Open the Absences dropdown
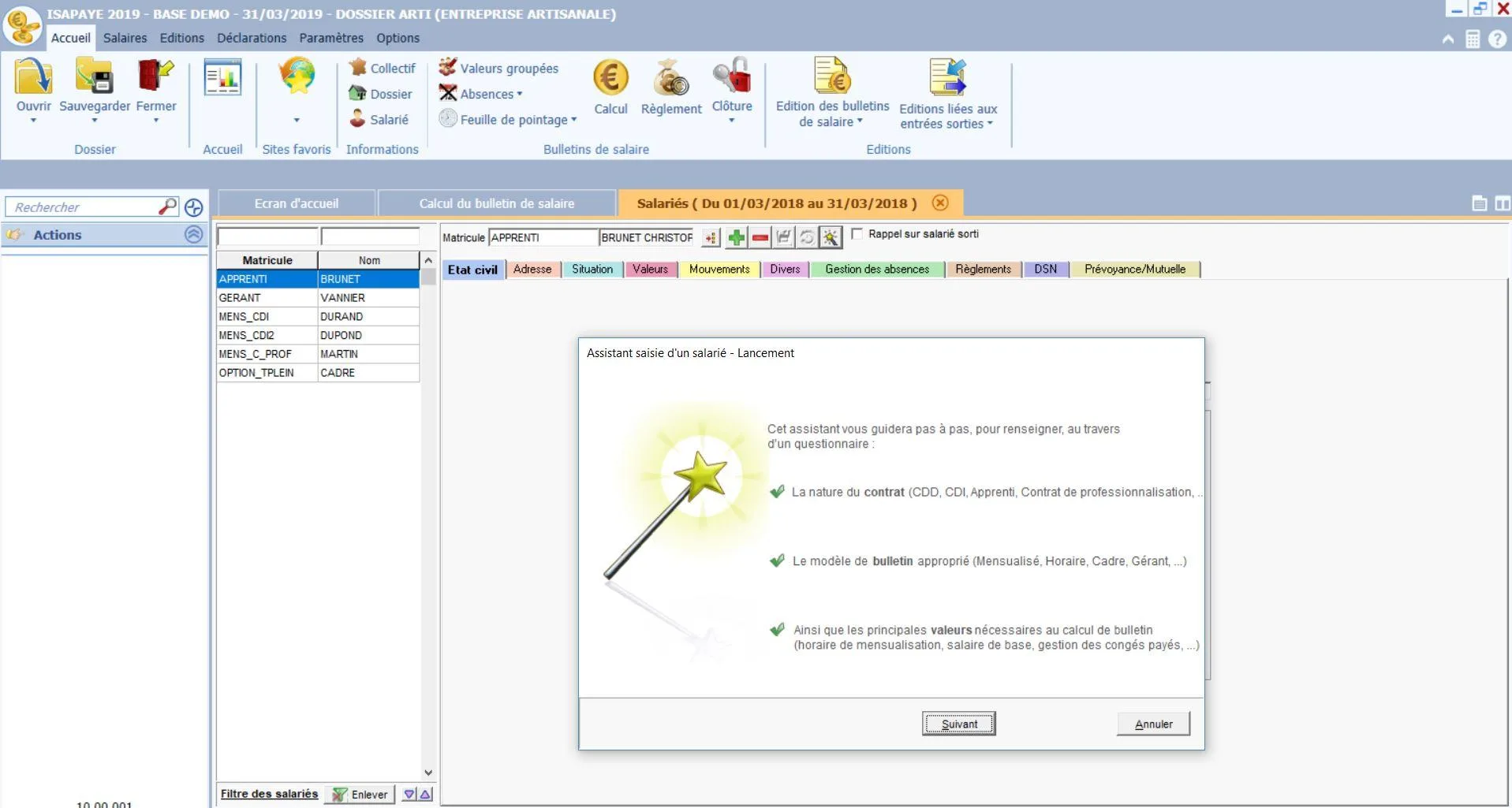 pos(481,94)
